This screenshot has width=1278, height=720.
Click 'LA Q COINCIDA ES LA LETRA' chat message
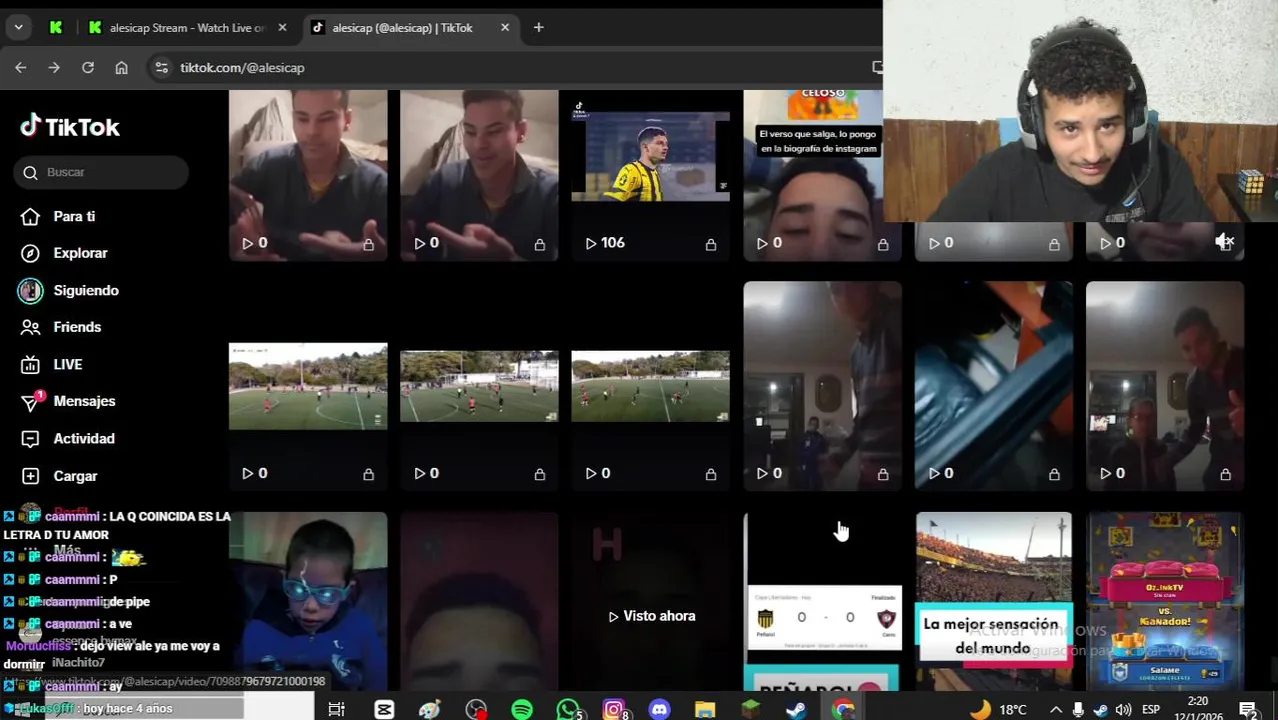pos(117,526)
